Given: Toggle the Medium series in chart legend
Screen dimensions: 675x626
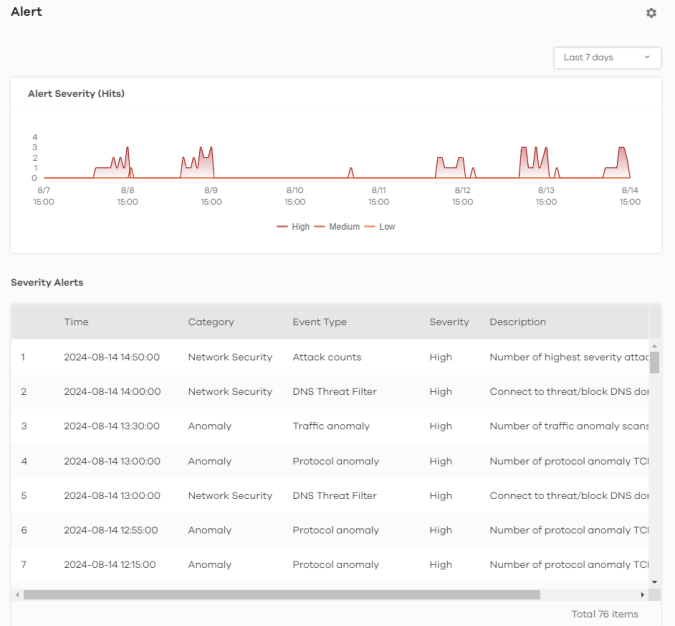Looking at the screenshot, I should [338, 227].
